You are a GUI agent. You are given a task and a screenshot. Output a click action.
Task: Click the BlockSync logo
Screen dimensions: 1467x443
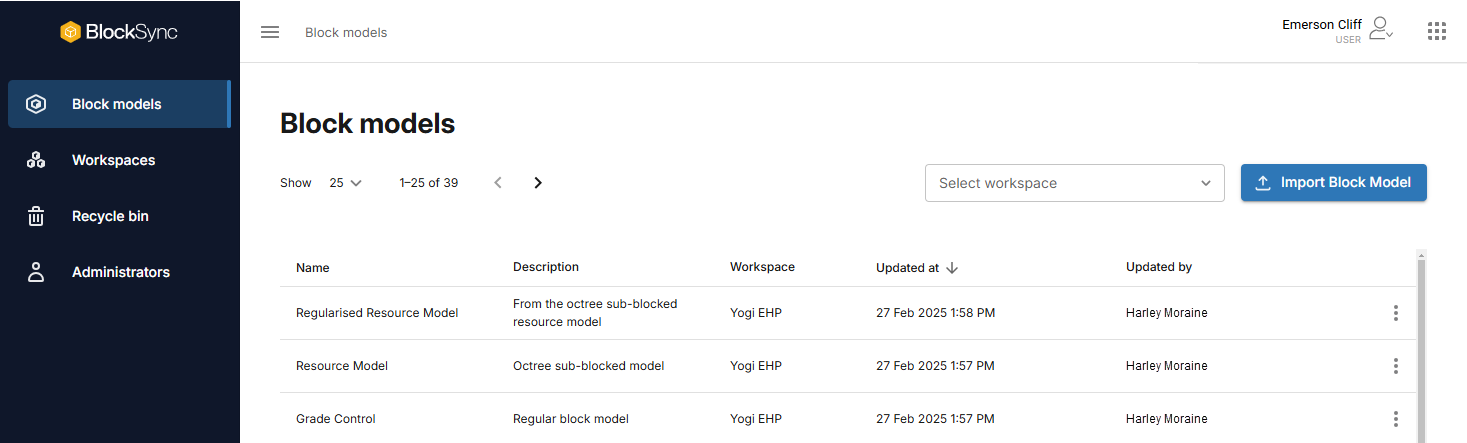point(119,32)
